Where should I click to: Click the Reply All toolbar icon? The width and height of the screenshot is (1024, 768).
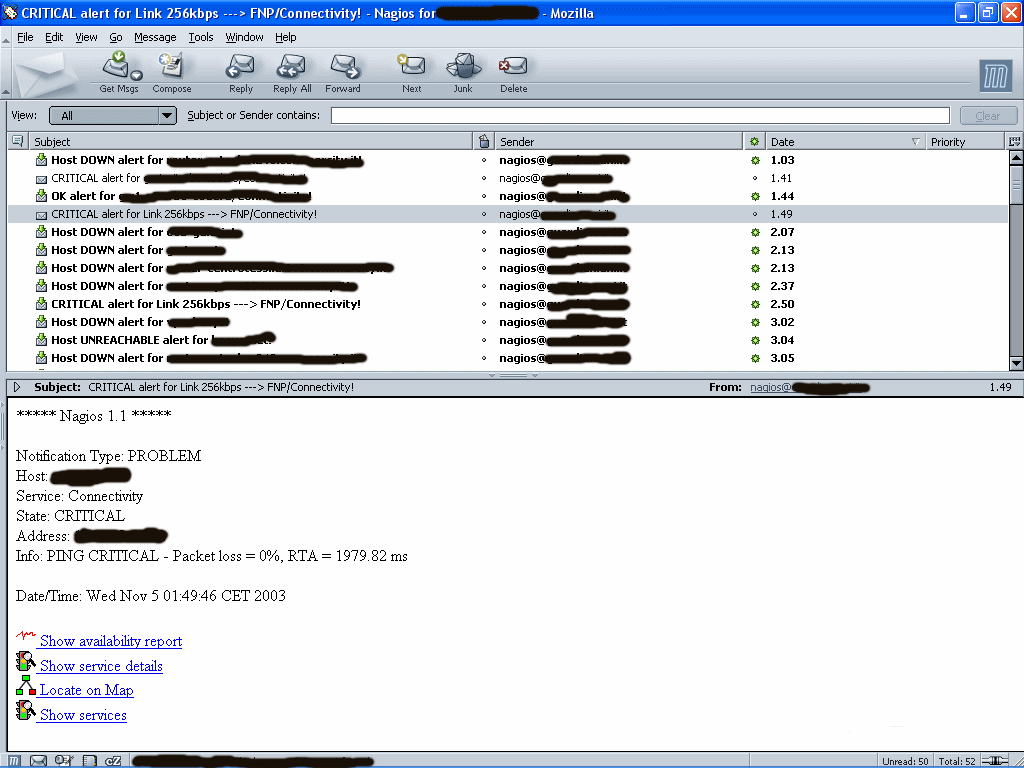[x=292, y=66]
